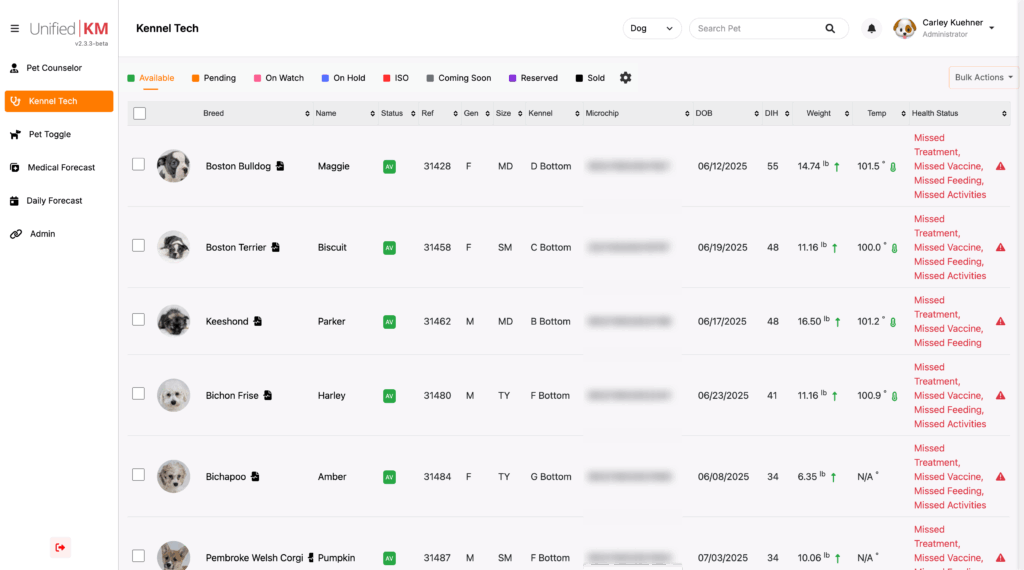This screenshot has height=570, width=1024.
Task: Click the Admin link icon
Action: [16, 234]
